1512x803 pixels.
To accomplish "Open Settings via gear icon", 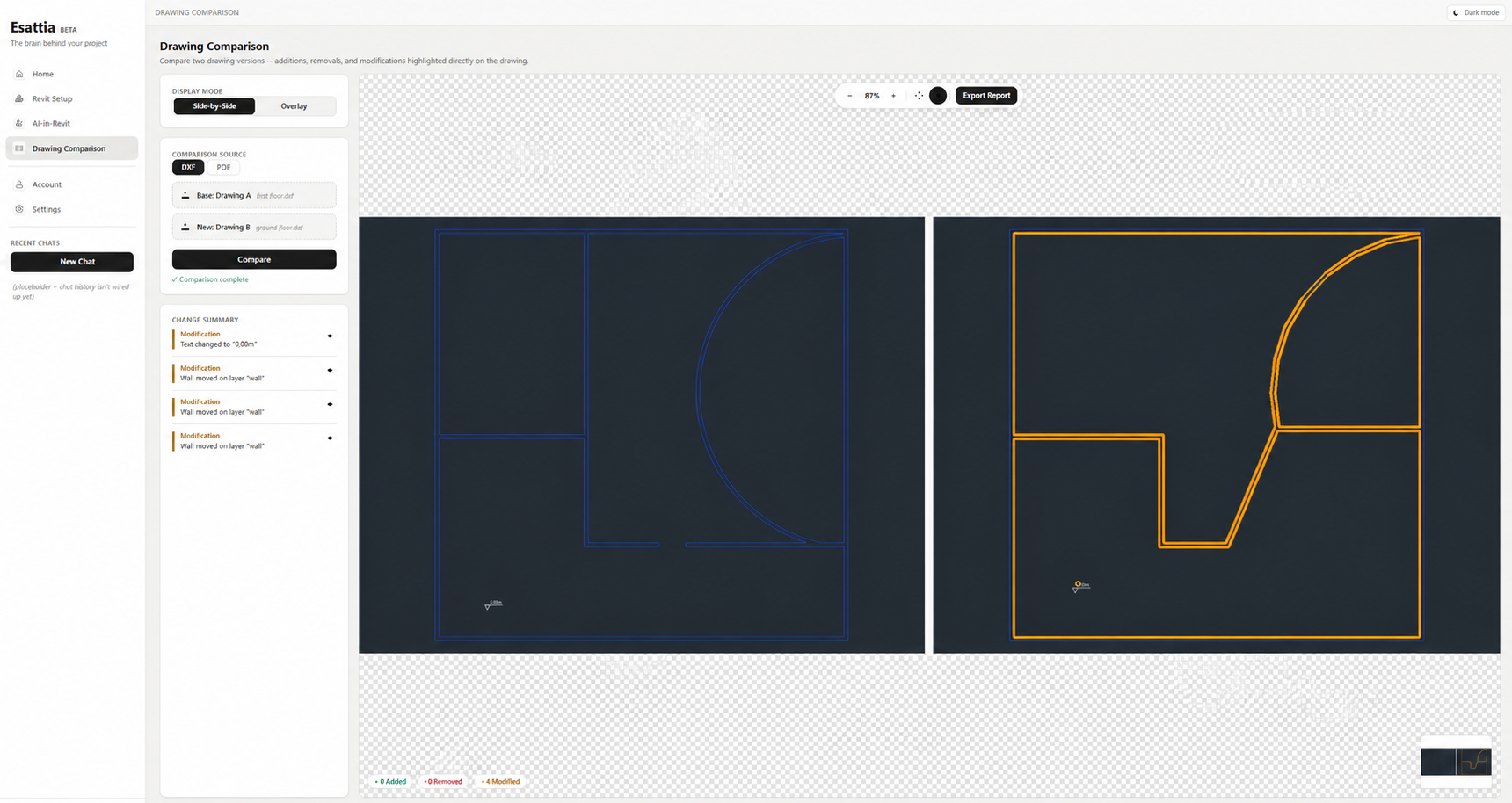I will (x=19, y=209).
